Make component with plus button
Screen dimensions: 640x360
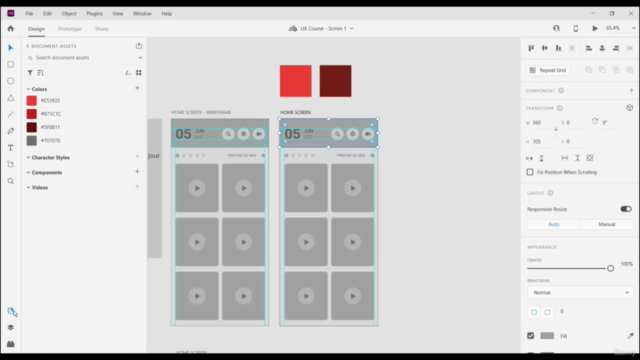631,90
